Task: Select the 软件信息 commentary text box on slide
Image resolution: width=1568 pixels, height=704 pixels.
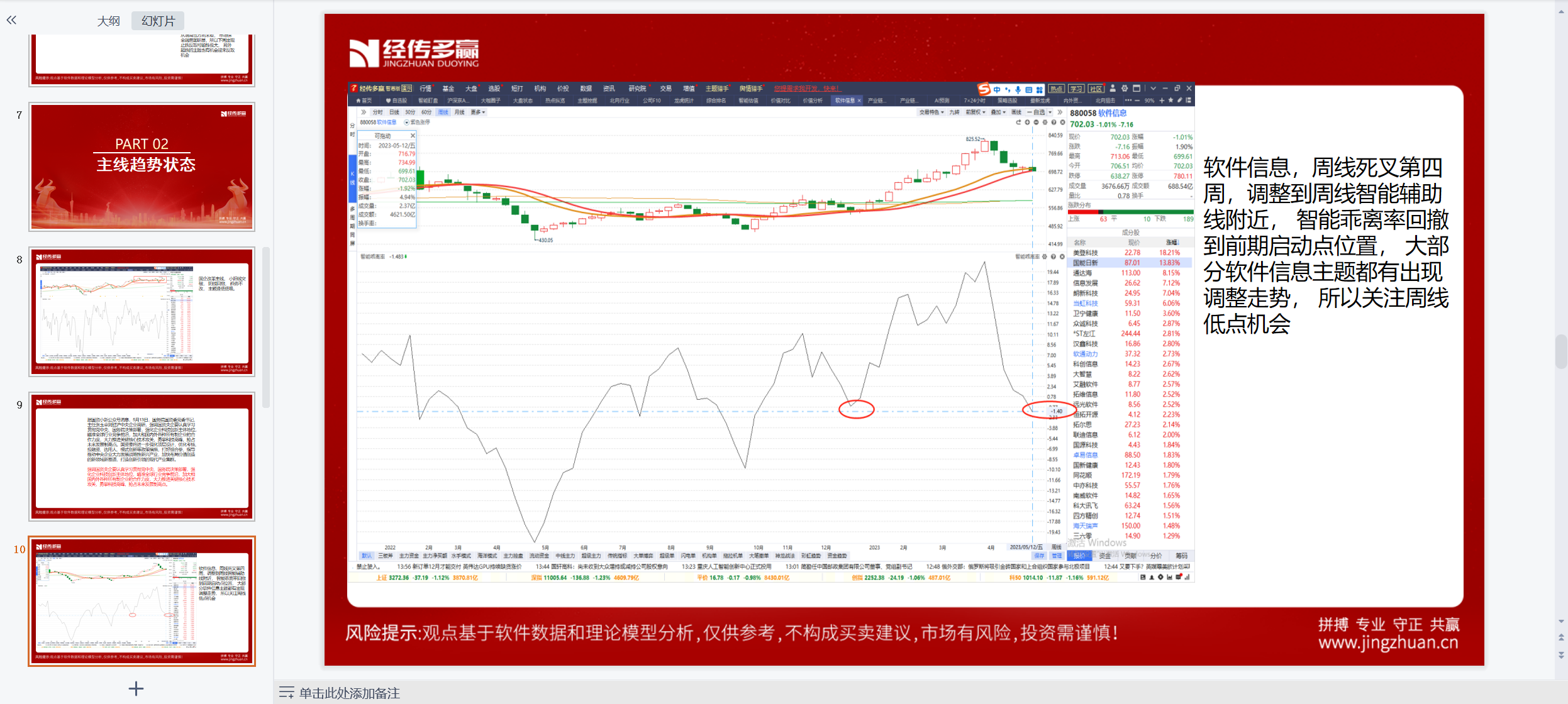Action: pos(1326,246)
